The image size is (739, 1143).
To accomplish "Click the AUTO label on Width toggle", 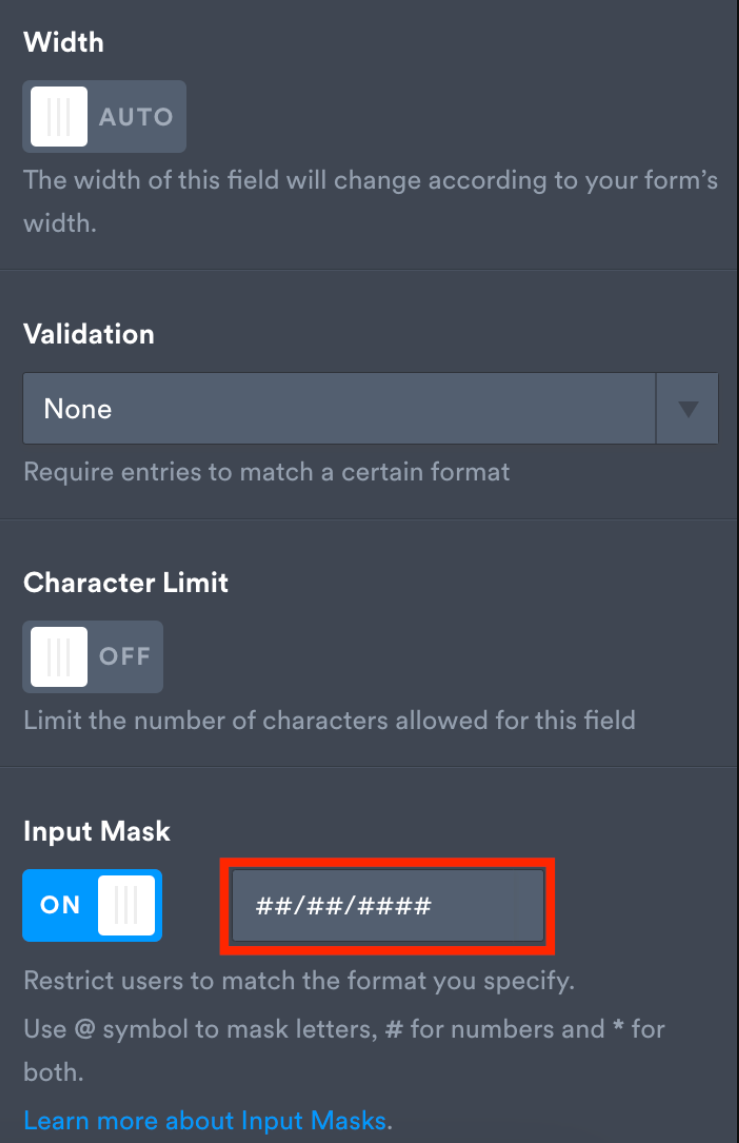I will click(136, 117).
